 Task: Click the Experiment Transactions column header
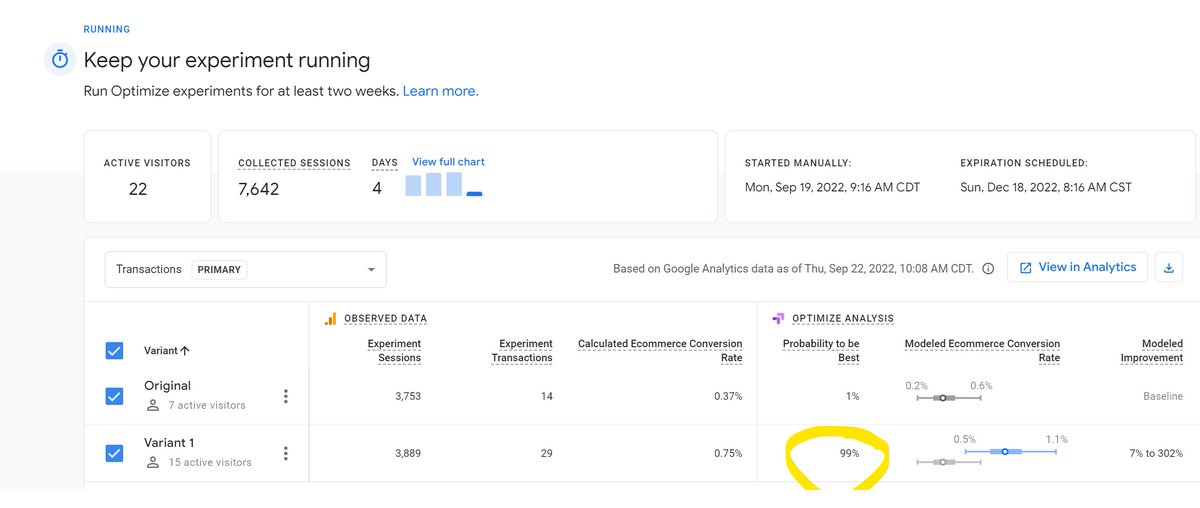click(x=522, y=350)
